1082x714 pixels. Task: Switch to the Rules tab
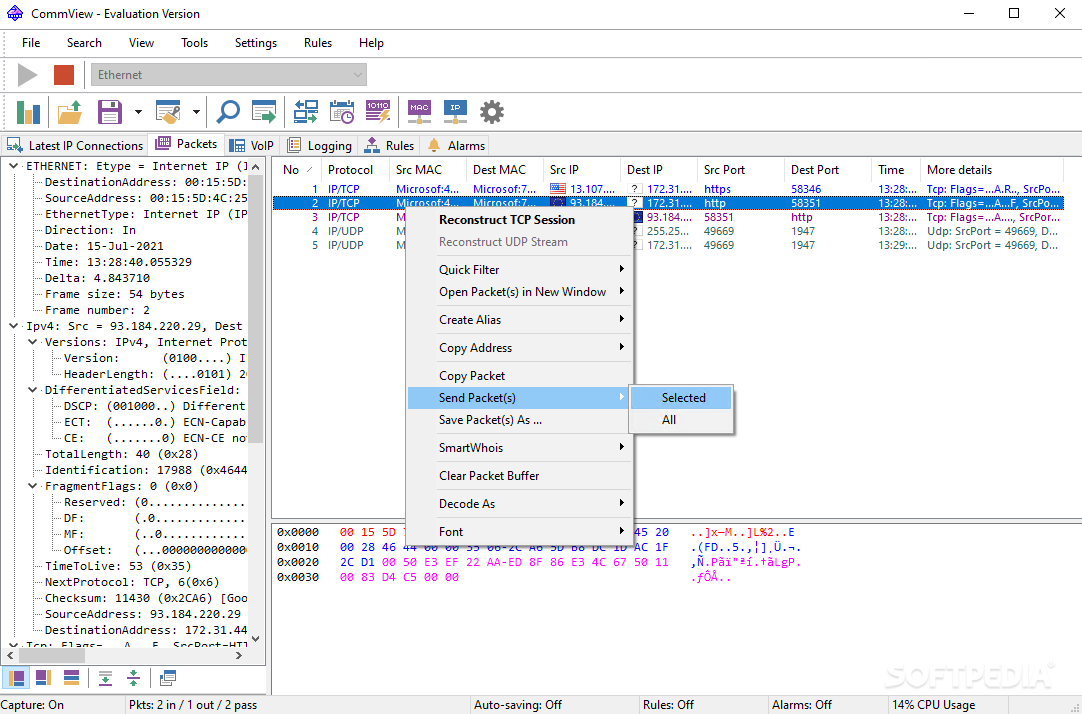coord(390,146)
